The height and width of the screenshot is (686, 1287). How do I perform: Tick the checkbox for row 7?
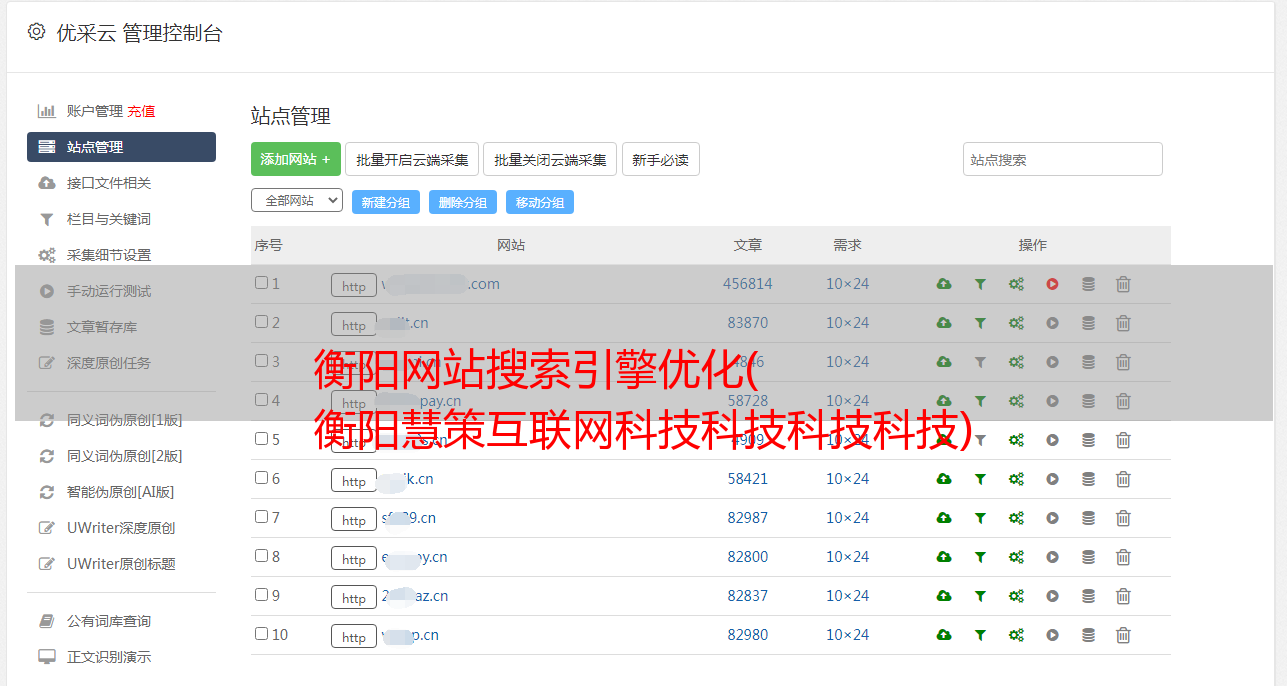261,517
